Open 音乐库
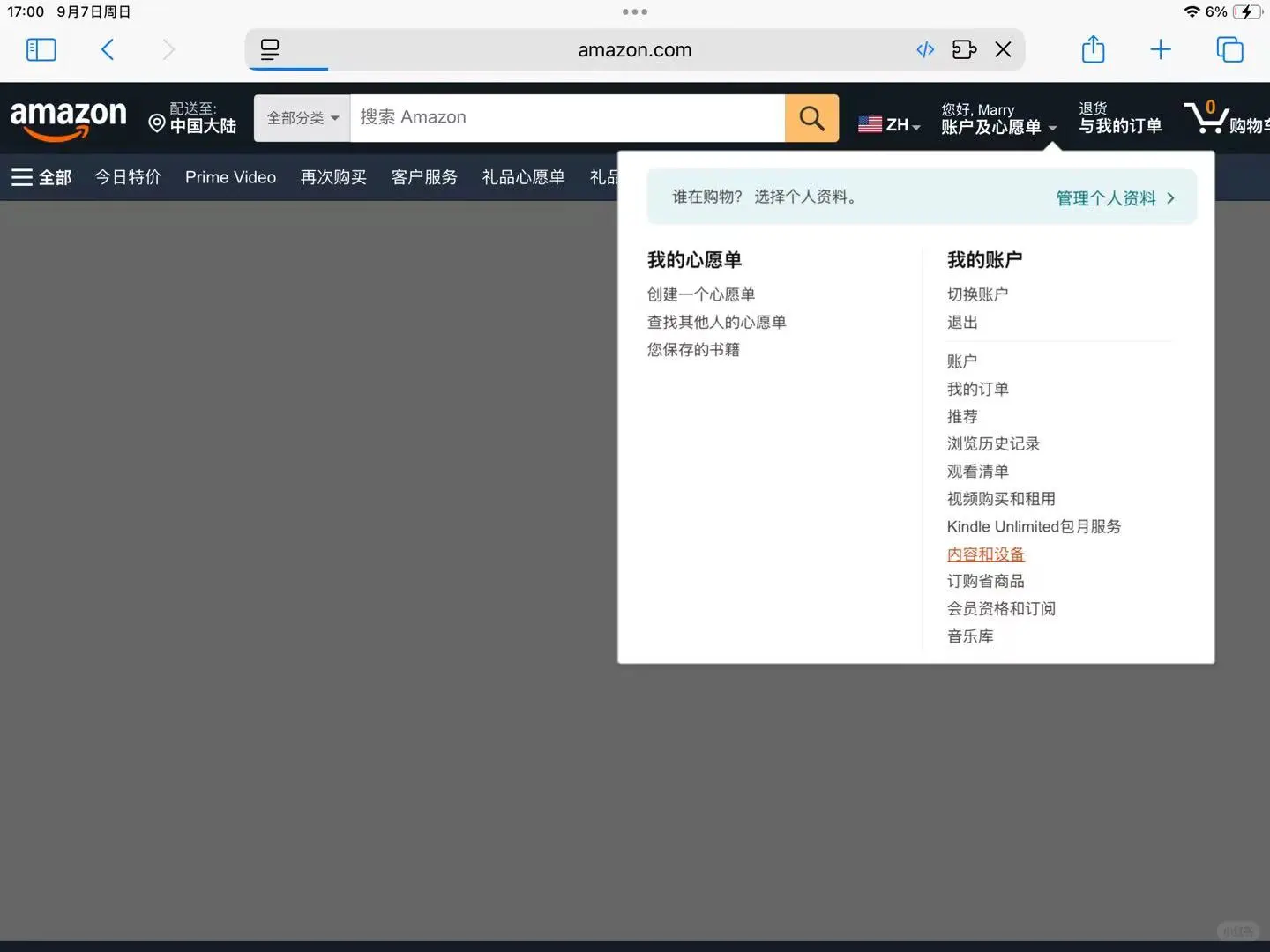The width and height of the screenshot is (1270, 952). 970,636
